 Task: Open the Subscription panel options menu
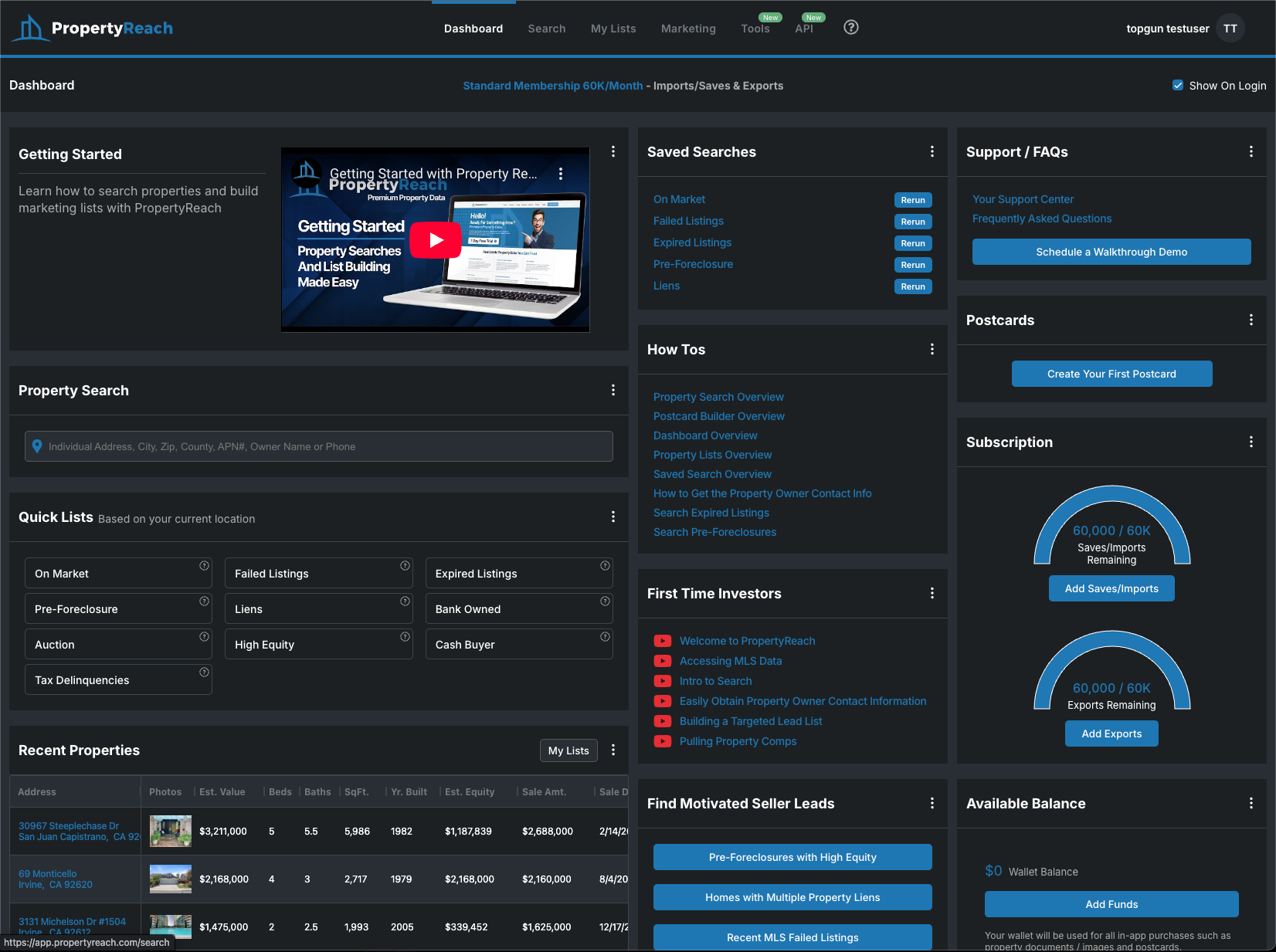coord(1251,442)
